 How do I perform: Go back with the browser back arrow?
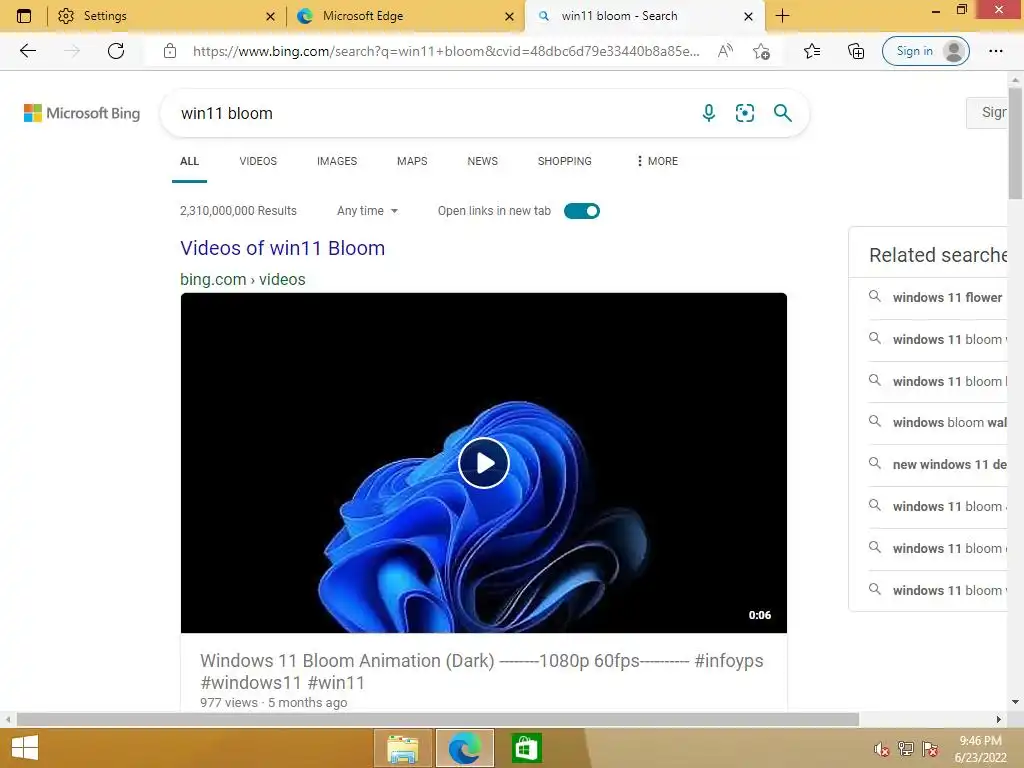(27, 51)
